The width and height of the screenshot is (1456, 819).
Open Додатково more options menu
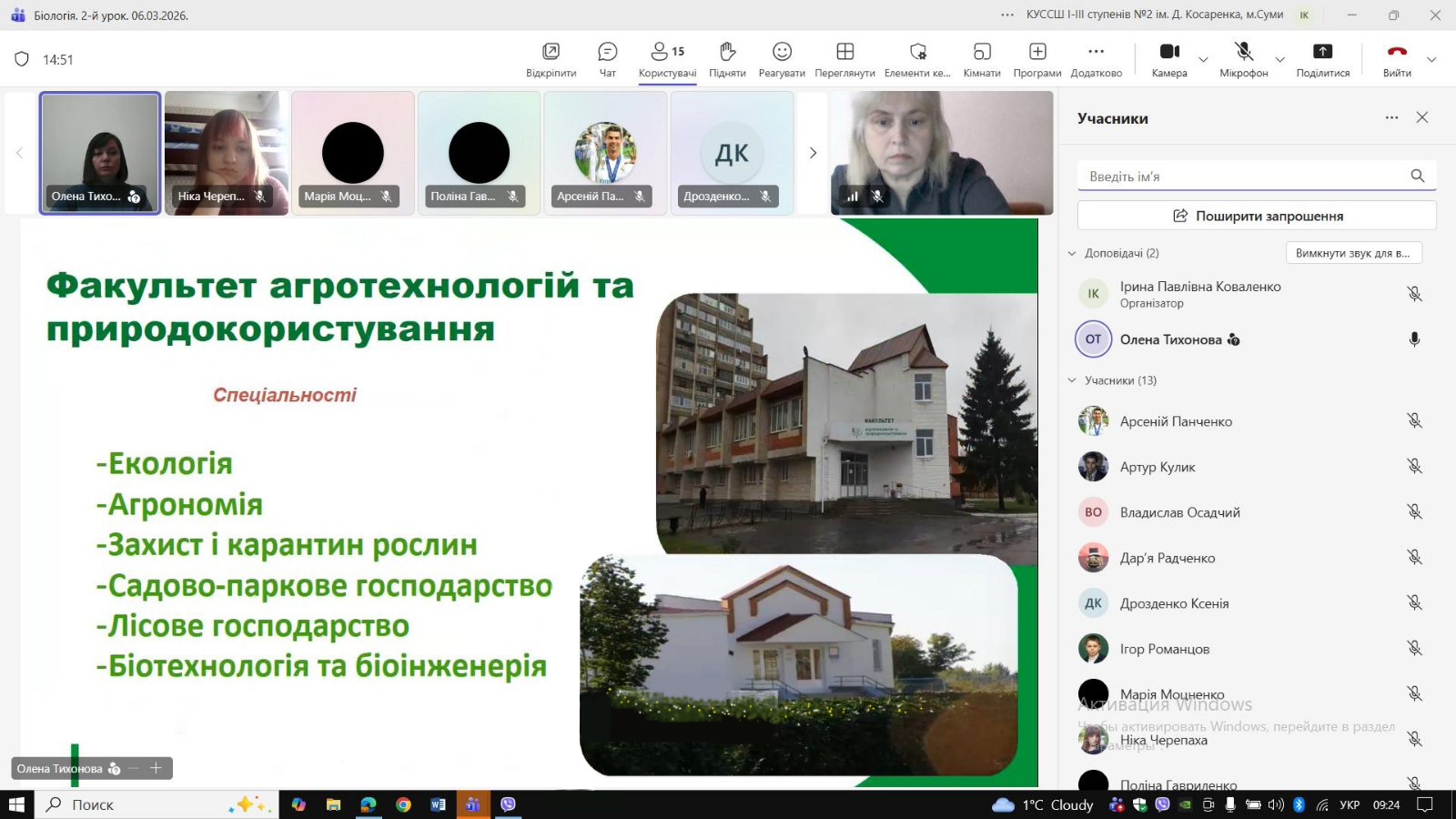[1096, 59]
